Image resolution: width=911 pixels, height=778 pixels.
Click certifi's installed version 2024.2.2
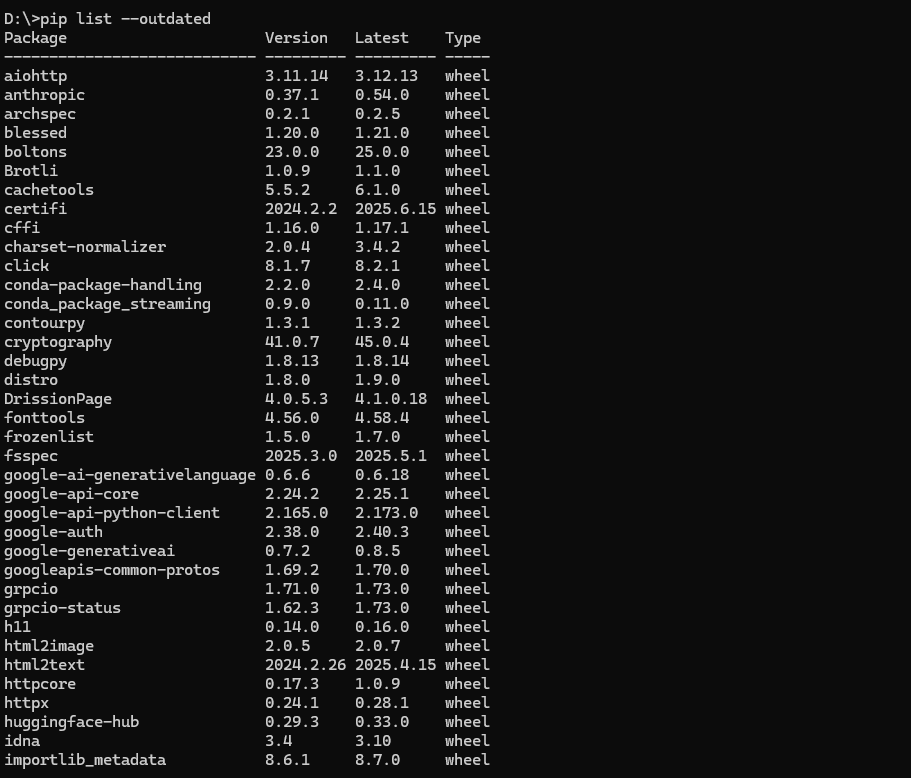[x=301, y=209]
